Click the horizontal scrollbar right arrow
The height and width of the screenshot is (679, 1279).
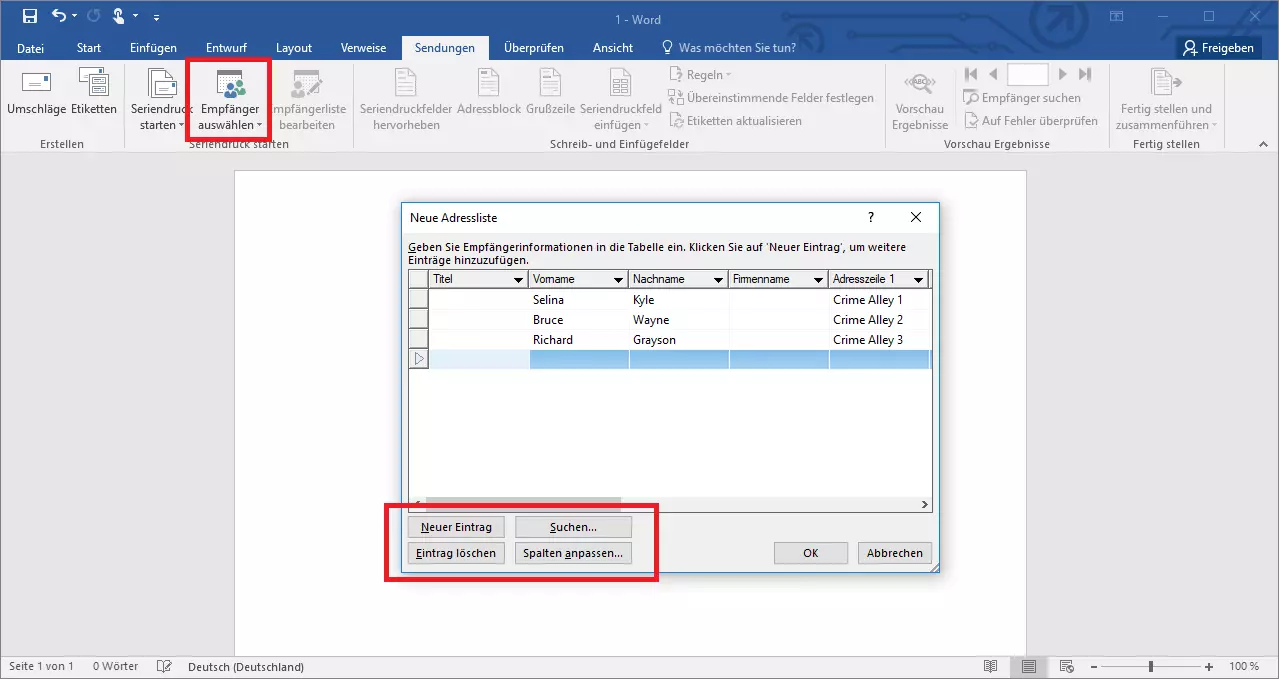tap(924, 505)
